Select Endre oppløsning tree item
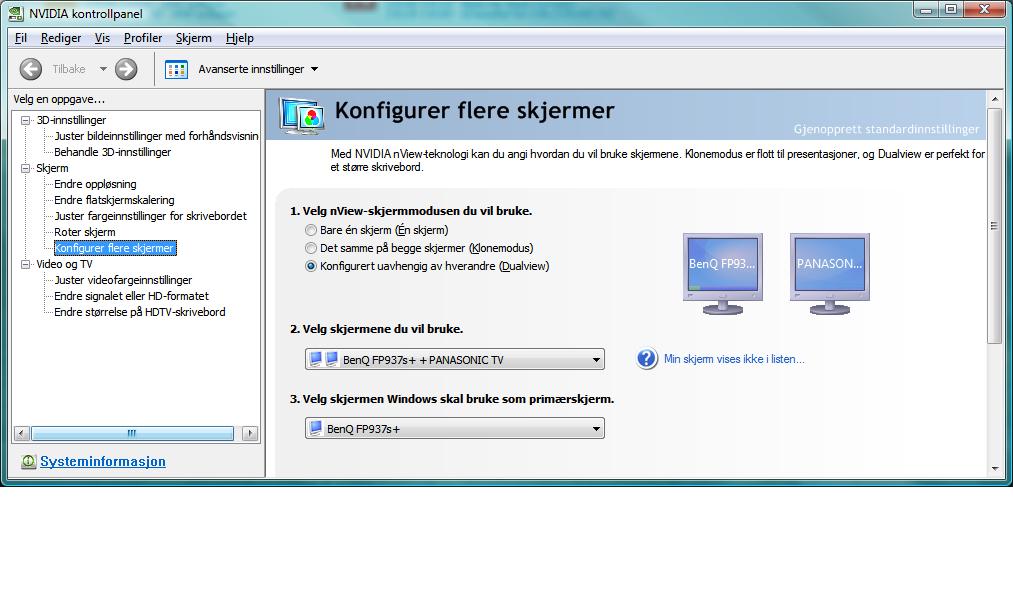 point(95,184)
